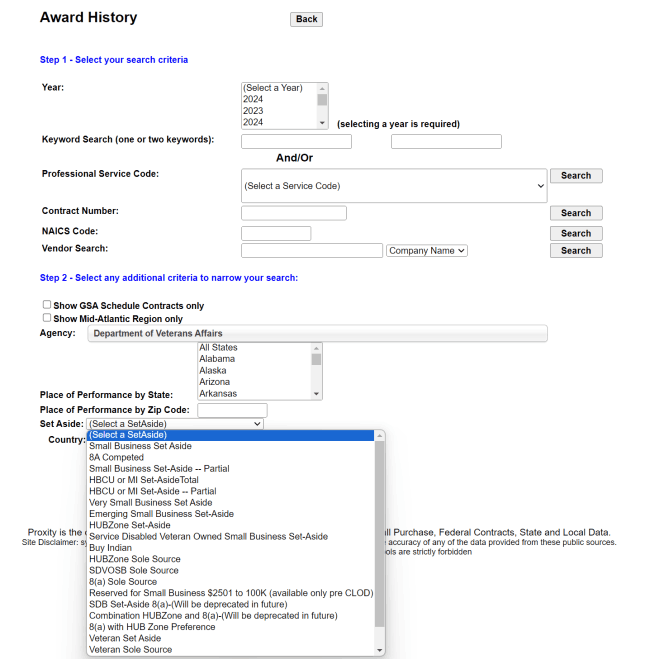659x659 pixels.
Task: Choose 8A Competed option
Action: point(230,457)
